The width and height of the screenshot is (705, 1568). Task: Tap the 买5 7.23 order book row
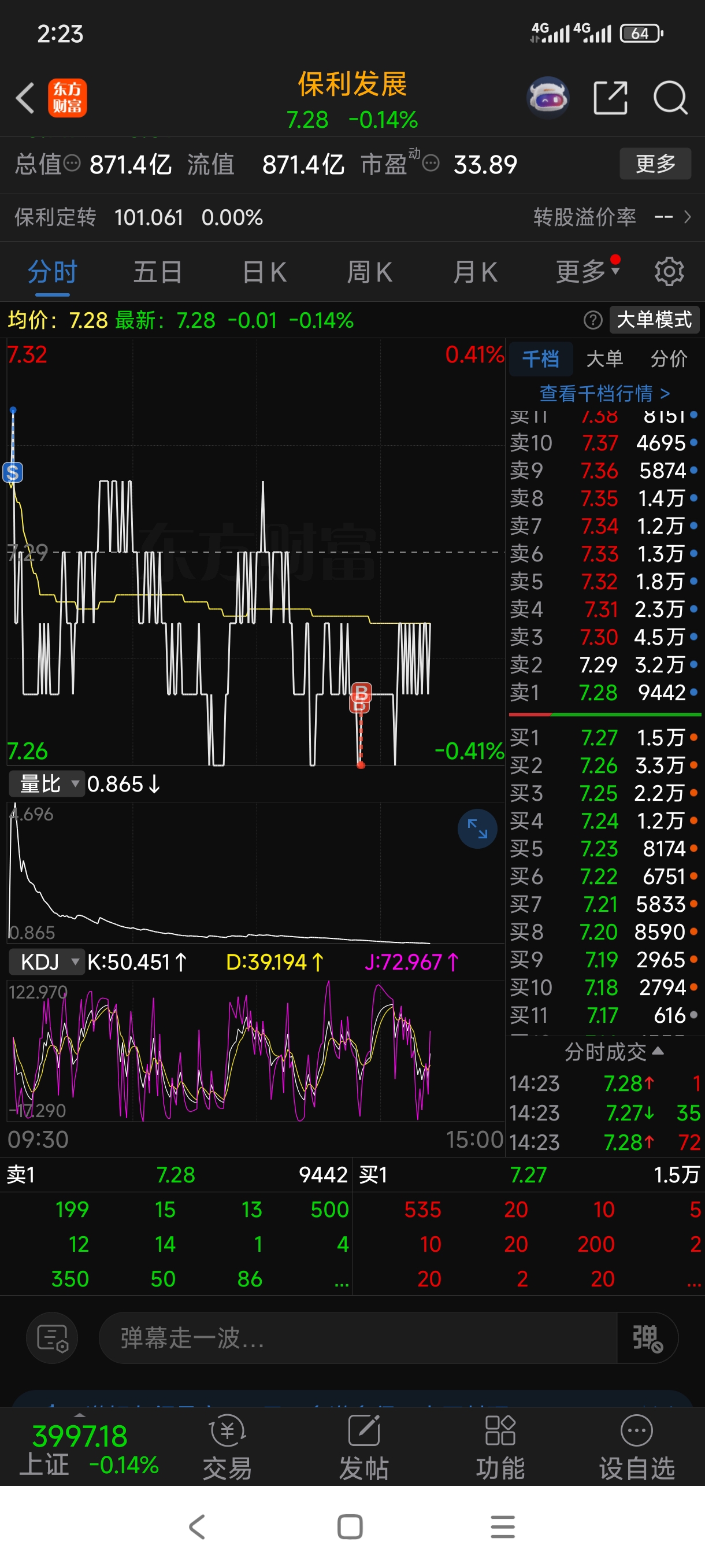[604, 849]
